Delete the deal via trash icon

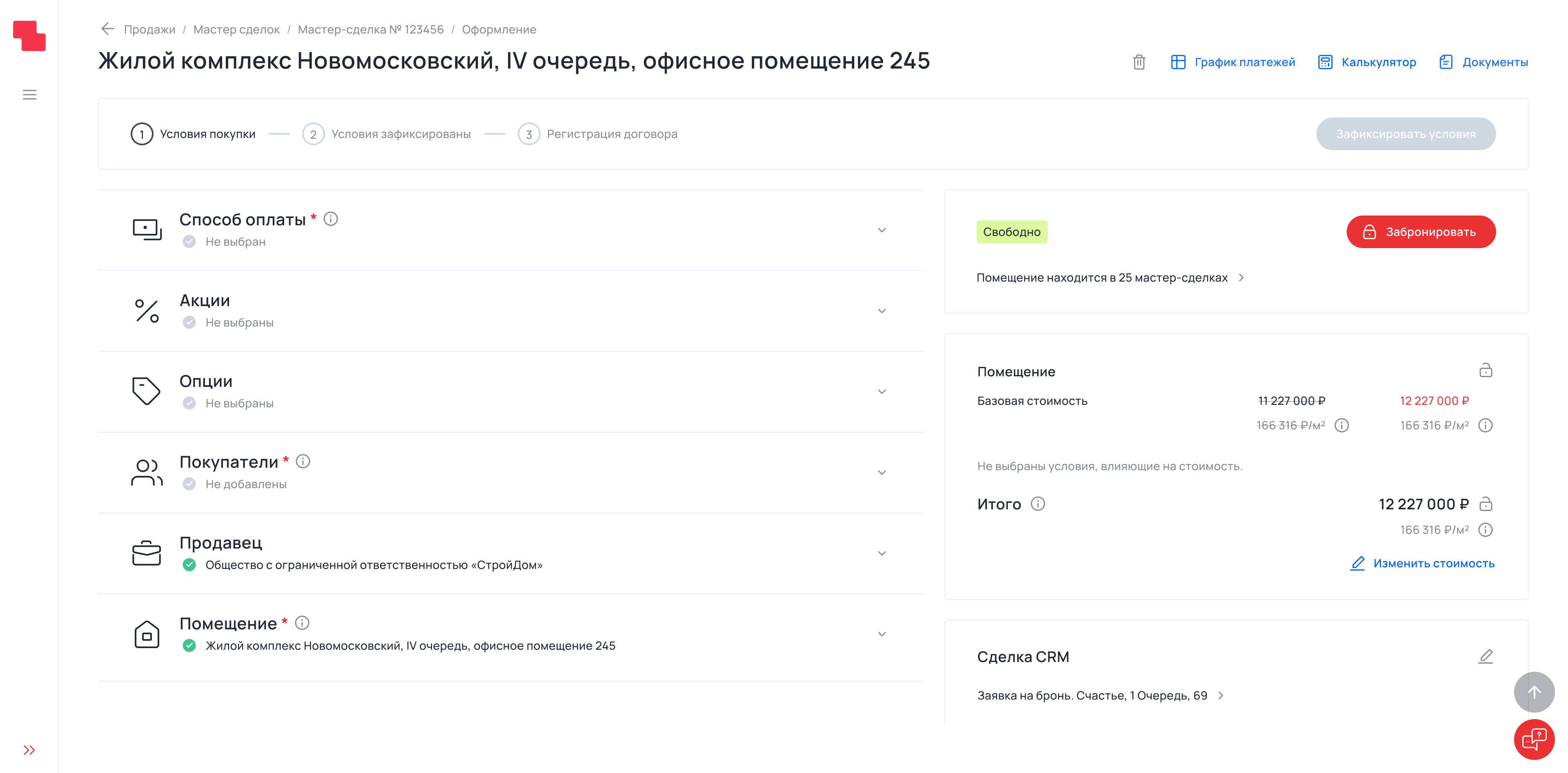(x=1140, y=62)
